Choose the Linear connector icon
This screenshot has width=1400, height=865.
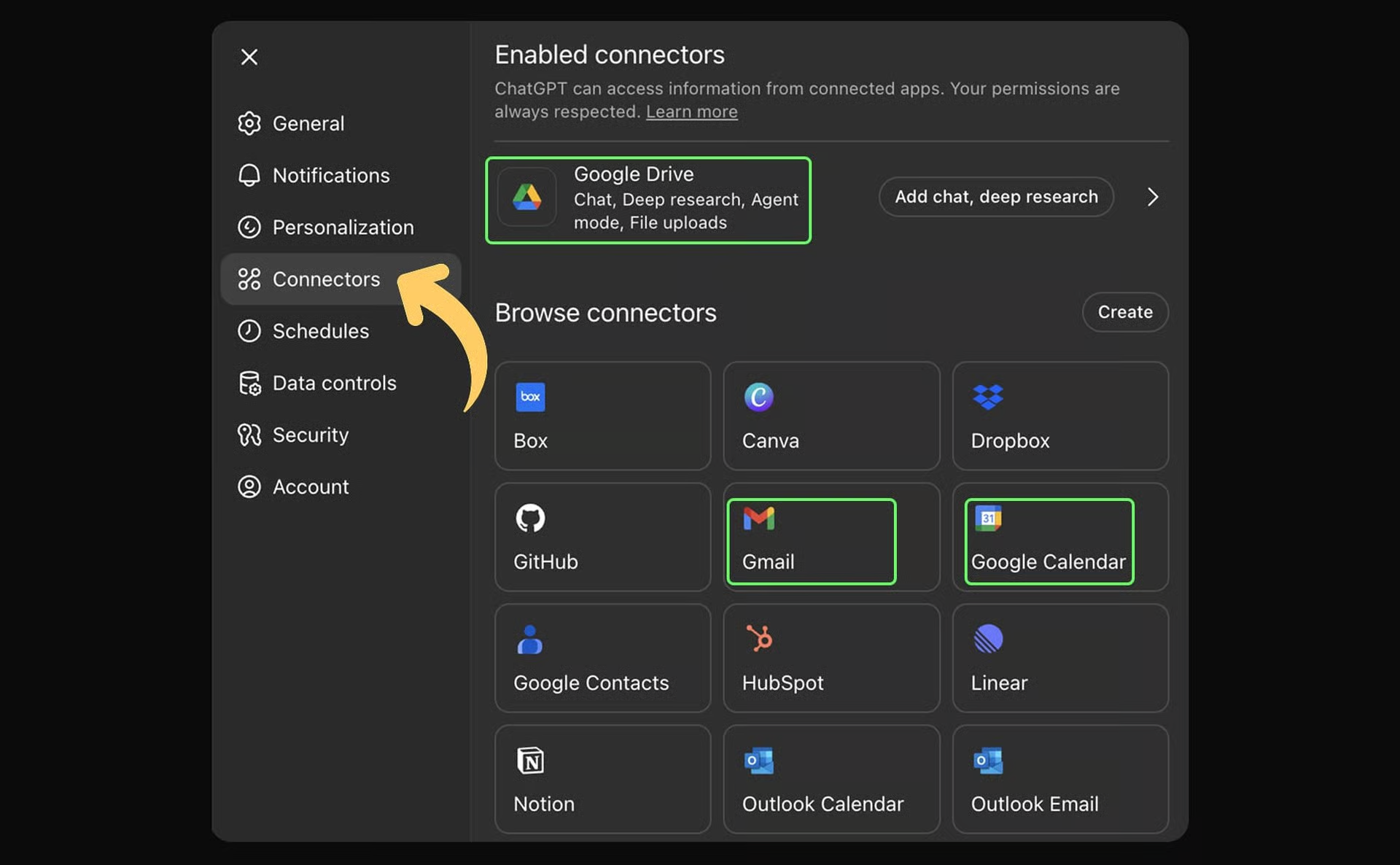coord(987,639)
